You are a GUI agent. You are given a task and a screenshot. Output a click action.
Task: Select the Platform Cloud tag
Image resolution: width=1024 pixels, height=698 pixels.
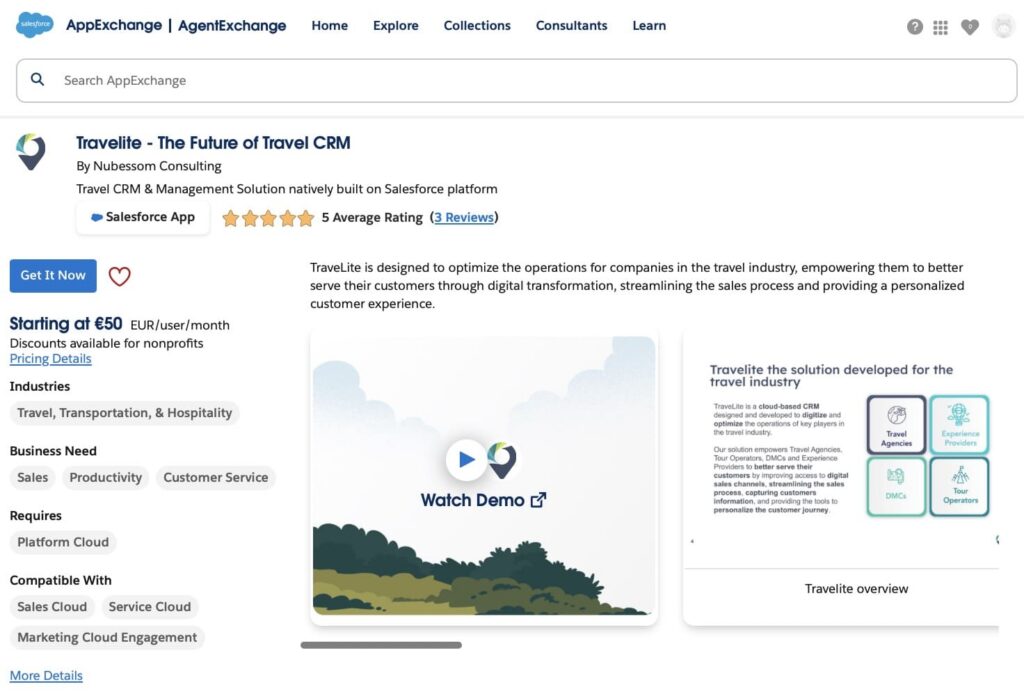[x=63, y=542]
